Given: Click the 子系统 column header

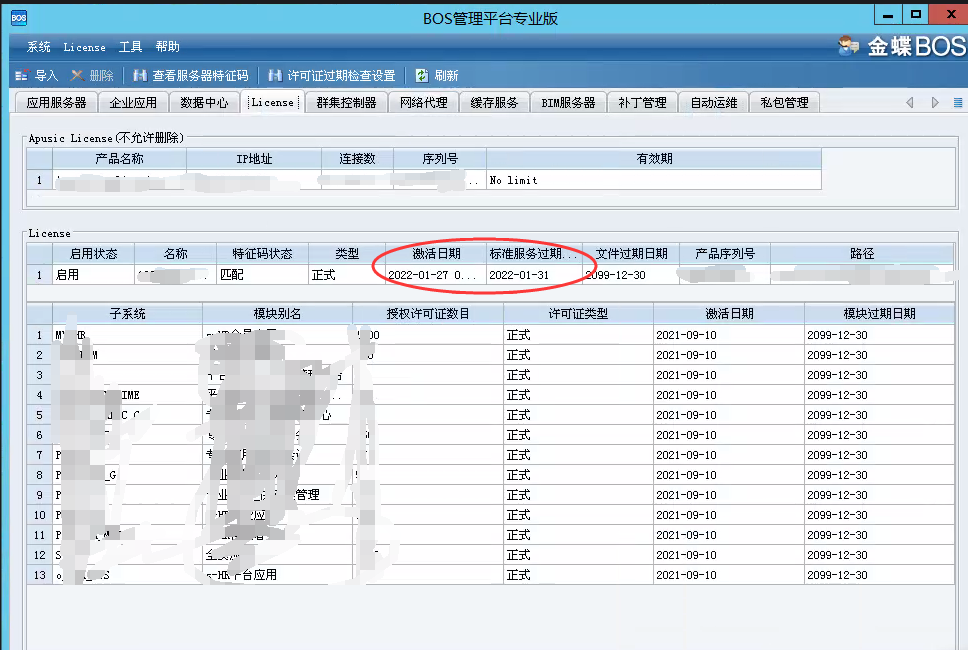Looking at the screenshot, I should (x=127, y=314).
